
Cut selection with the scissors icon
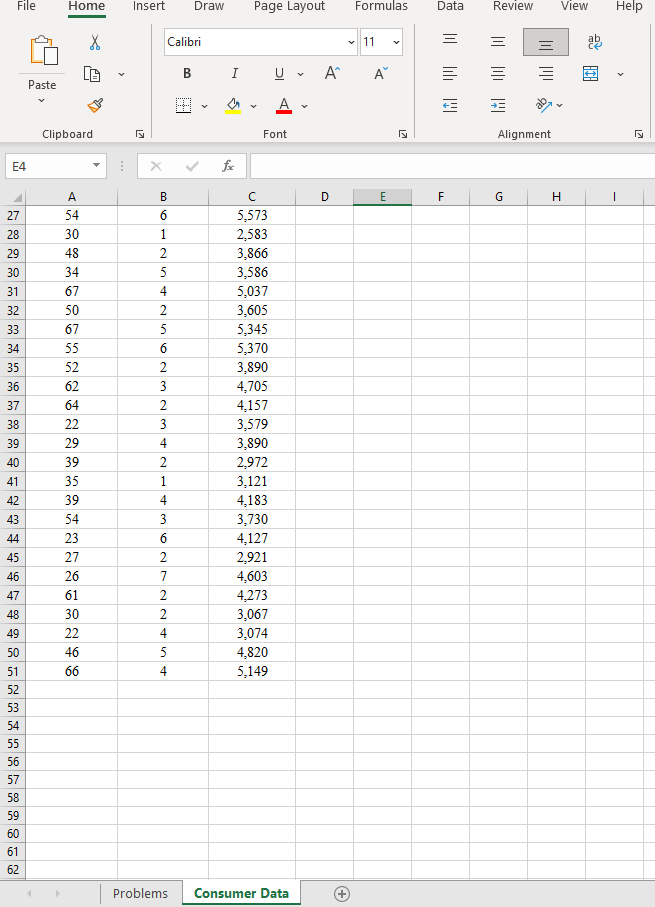[95, 42]
